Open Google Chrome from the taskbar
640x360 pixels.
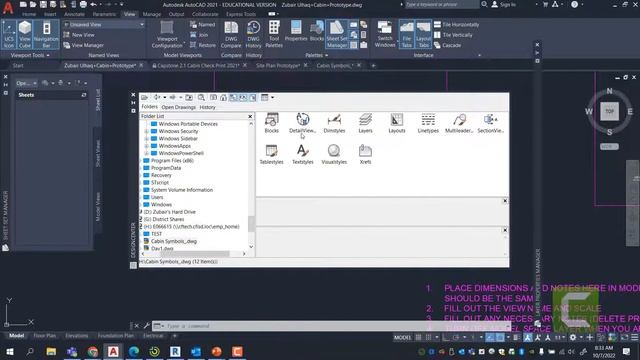(x=93, y=351)
